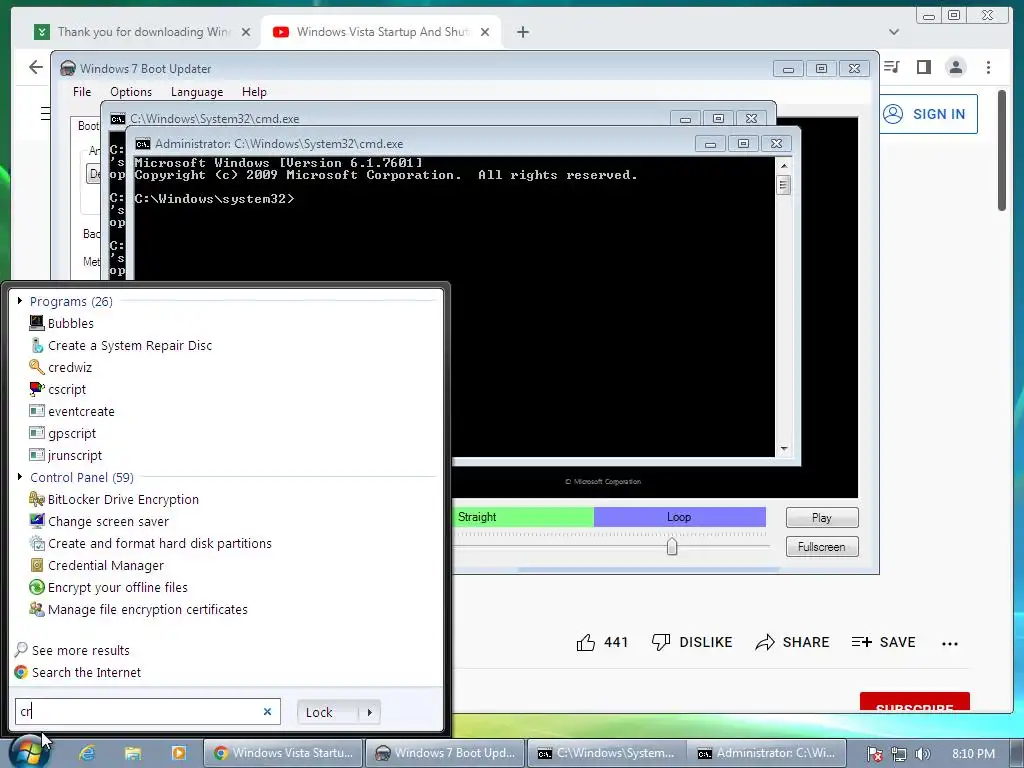1024x768 pixels.
Task: Open Internet Explorer from taskbar
Action: 87,753
